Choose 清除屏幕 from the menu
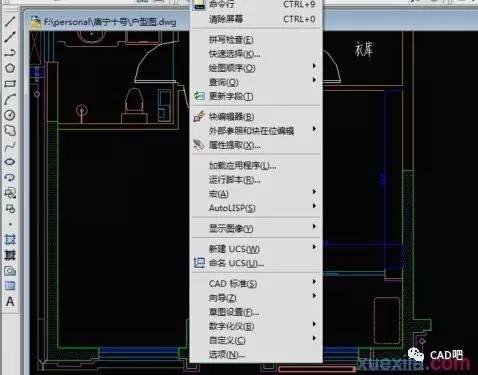Screen dimensions: 478x375 coord(256,19)
